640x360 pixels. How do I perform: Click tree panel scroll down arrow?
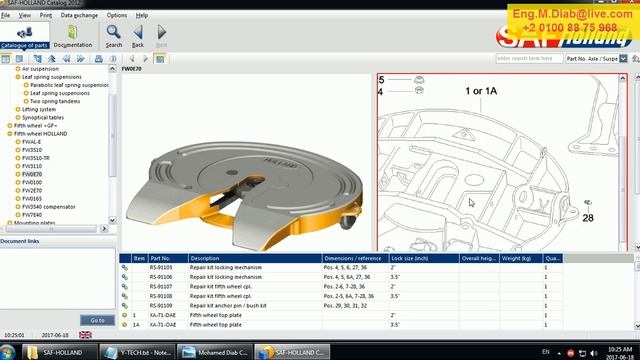113,220
